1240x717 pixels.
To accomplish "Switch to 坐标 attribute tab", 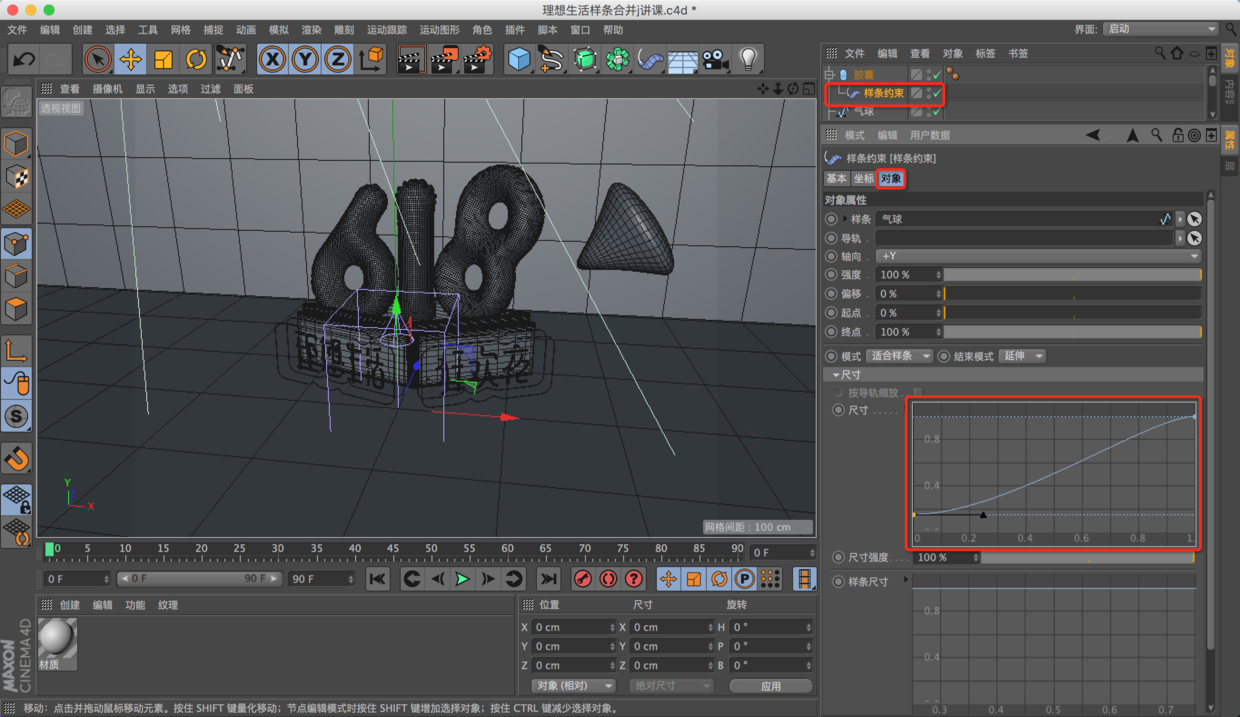I will pyautogui.click(x=863, y=179).
